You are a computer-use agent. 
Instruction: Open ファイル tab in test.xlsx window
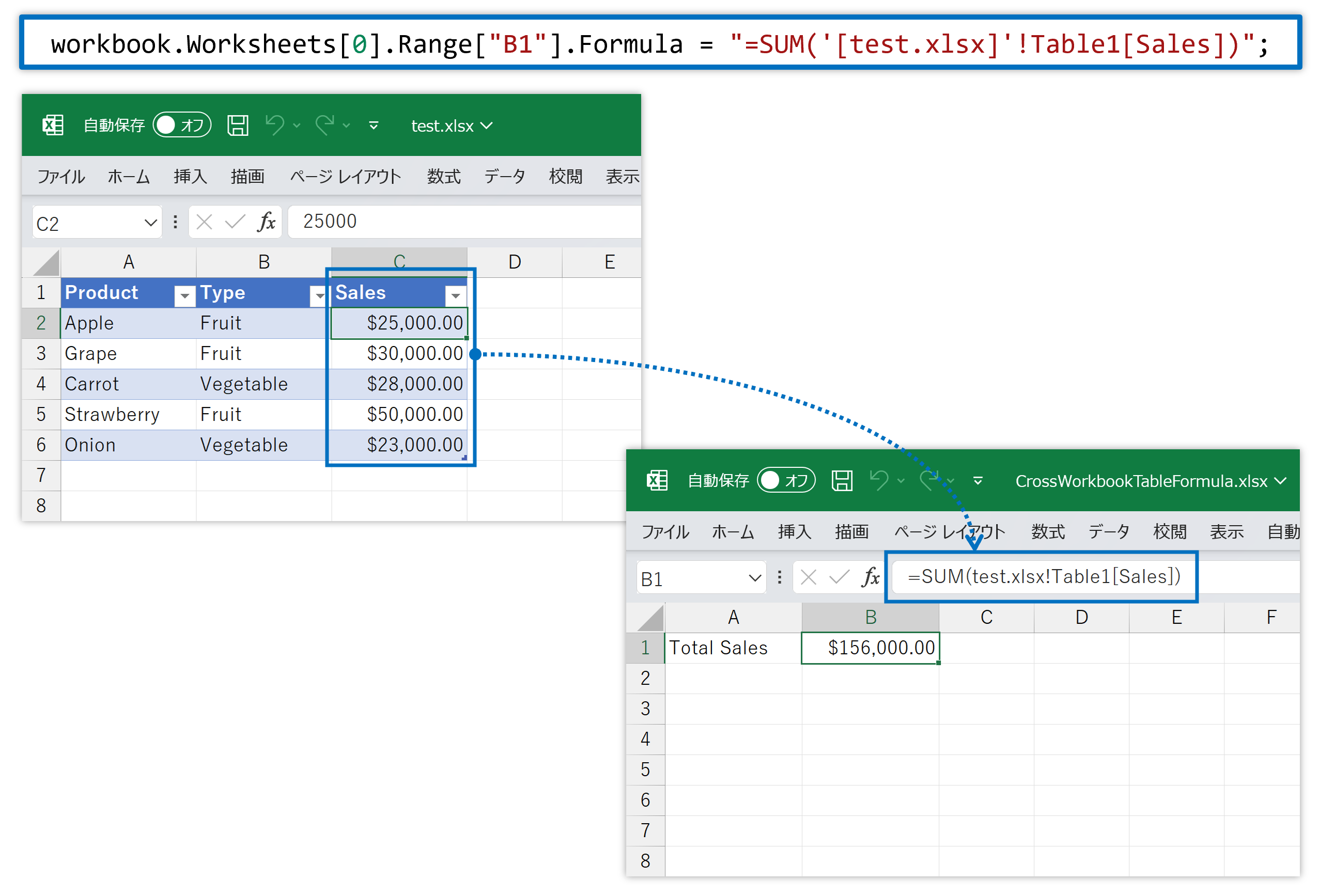(x=61, y=177)
